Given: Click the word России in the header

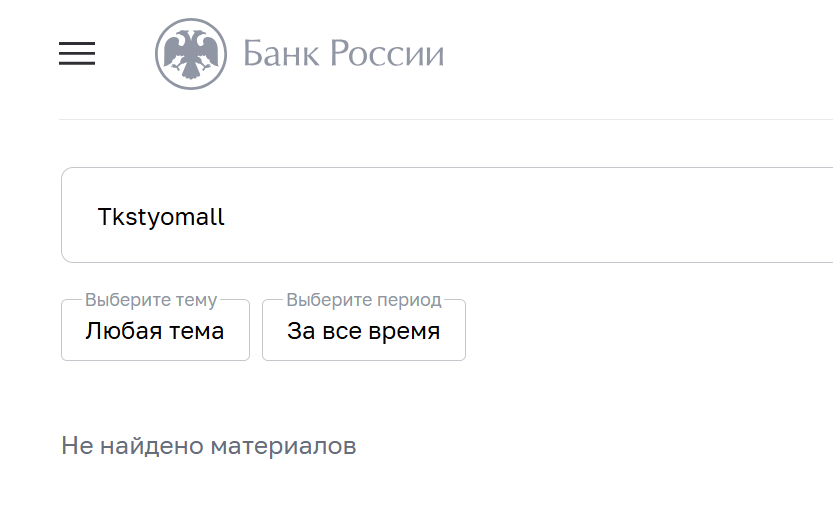Looking at the screenshot, I should (x=386, y=54).
